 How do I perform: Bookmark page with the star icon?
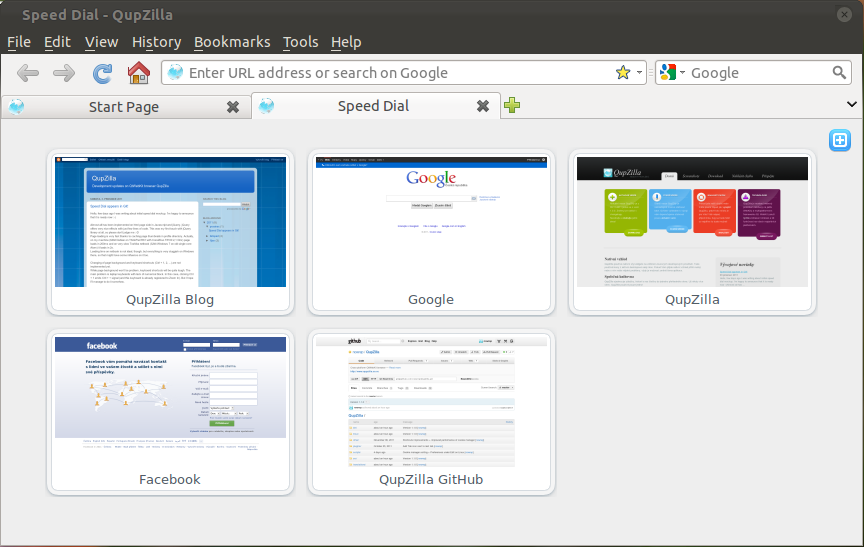[x=623, y=72]
